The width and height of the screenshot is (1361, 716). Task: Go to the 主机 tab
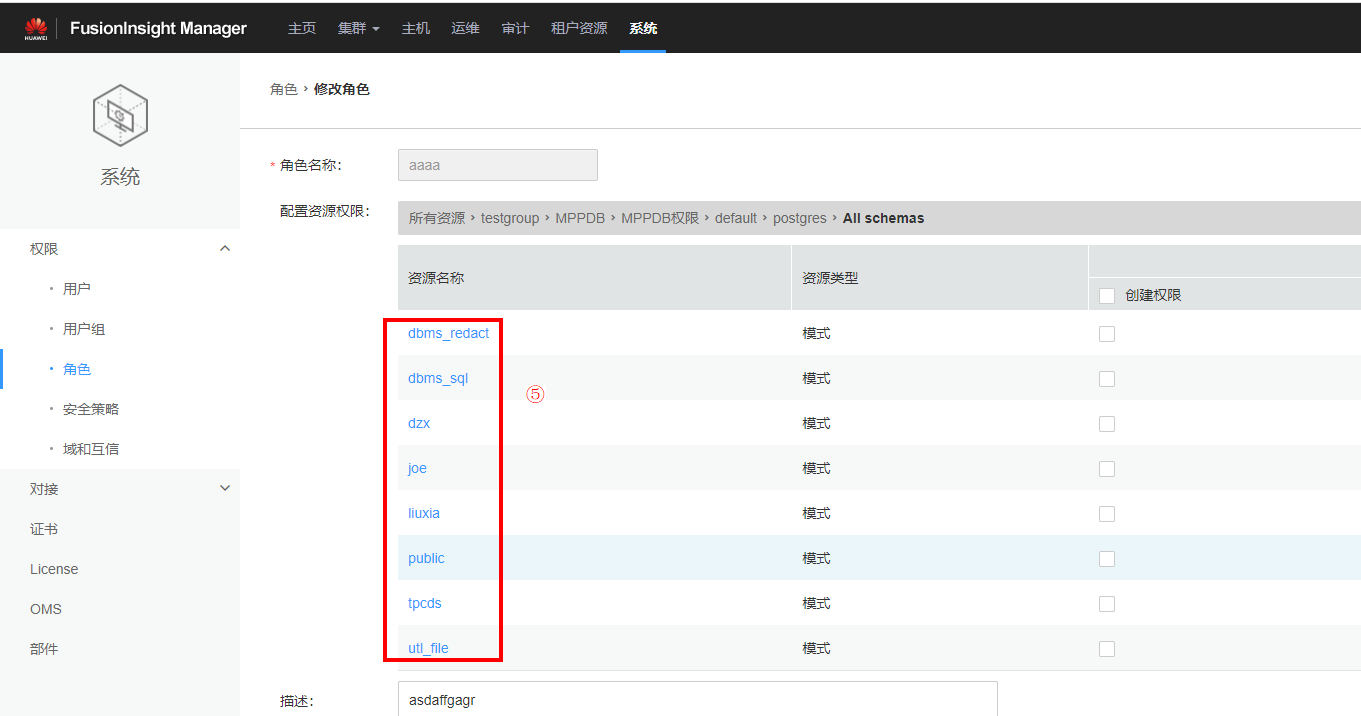pos(416,28)
